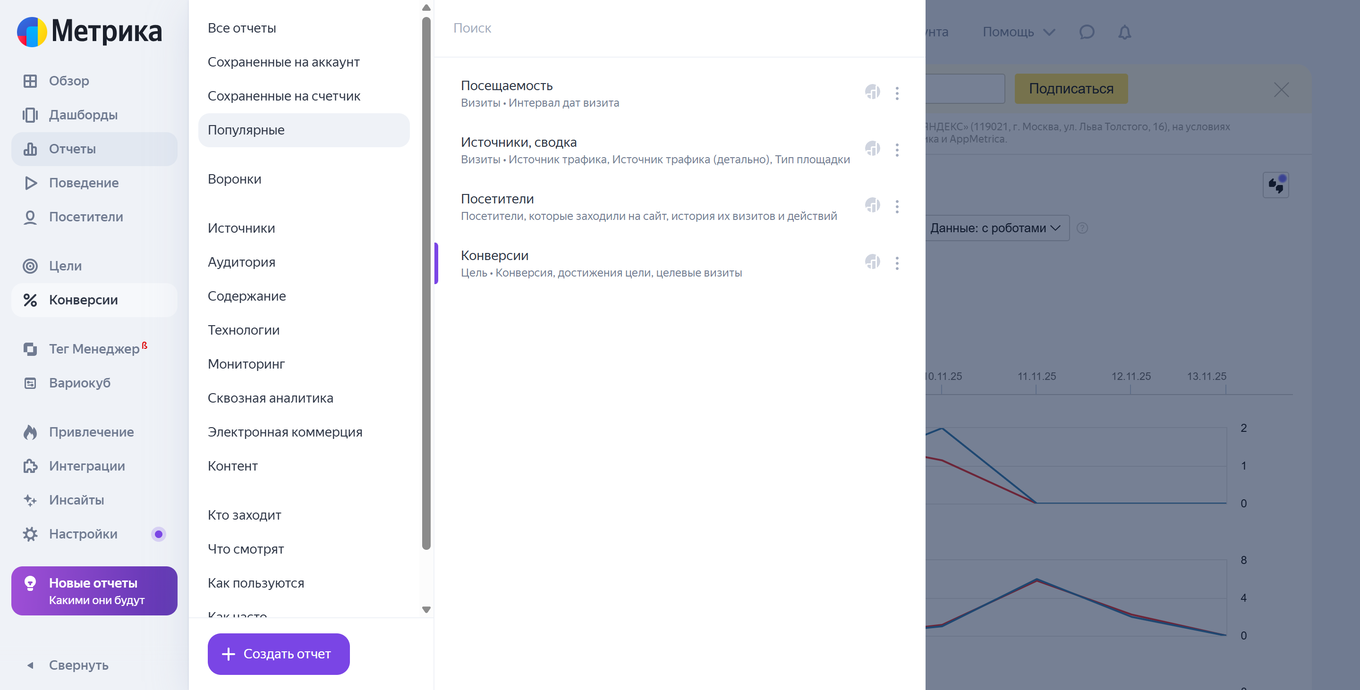This screenshot has width=1360, height=690.
Task: Expand the Помощь dropdown menu
Action: [1018, 32]
